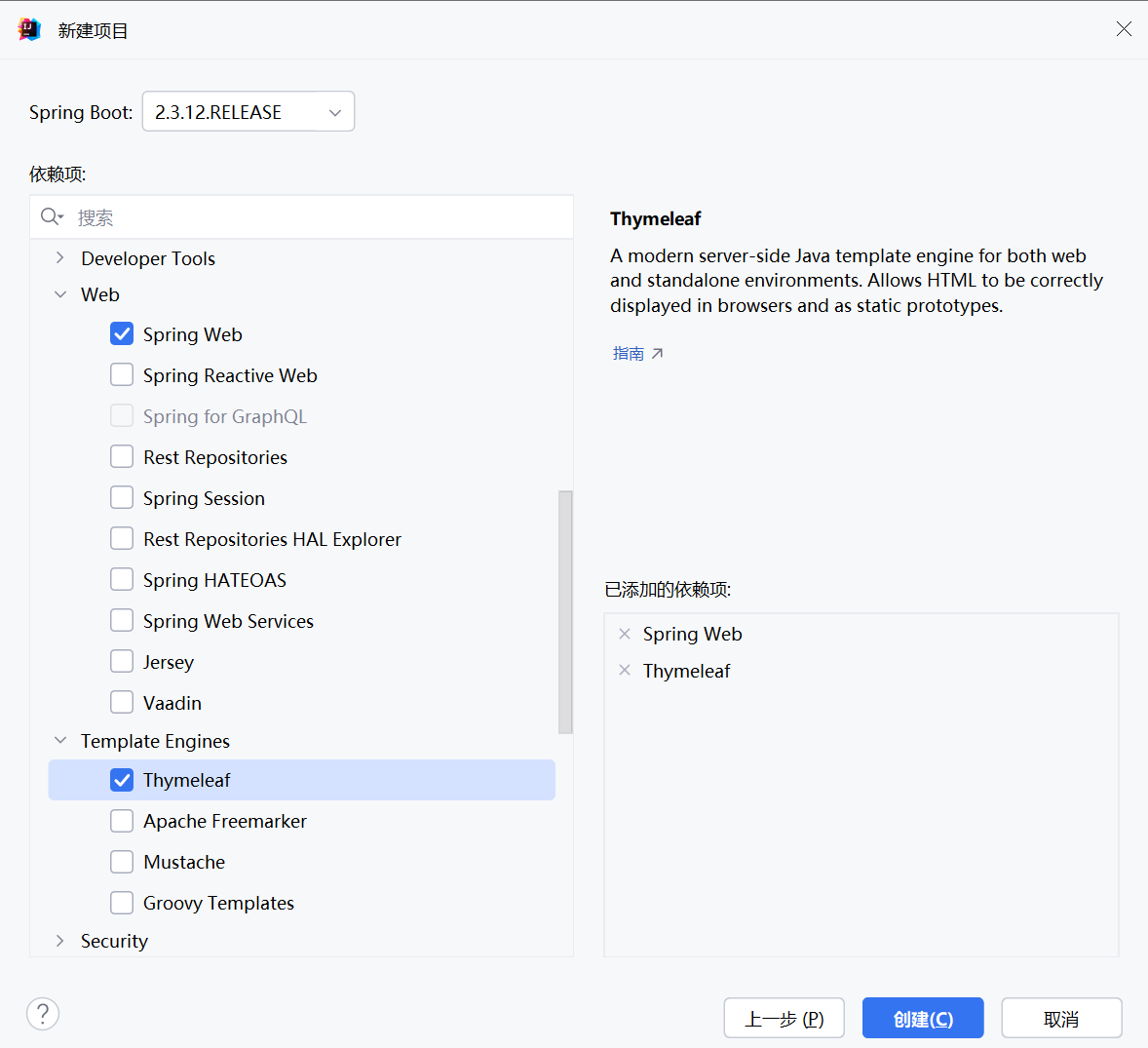Open the 指南 guide link
Viewport: 1148px width, 1048px height.
(x=629, y=353)
